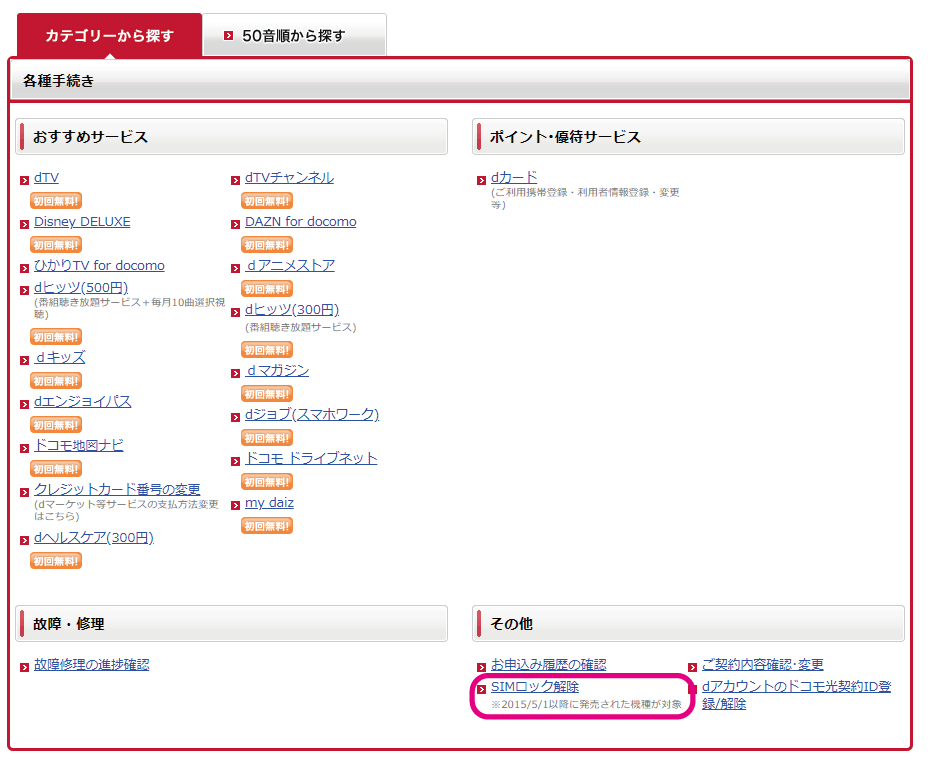
Task: Open SIMロック解除 link
Action: click(535, 687)
